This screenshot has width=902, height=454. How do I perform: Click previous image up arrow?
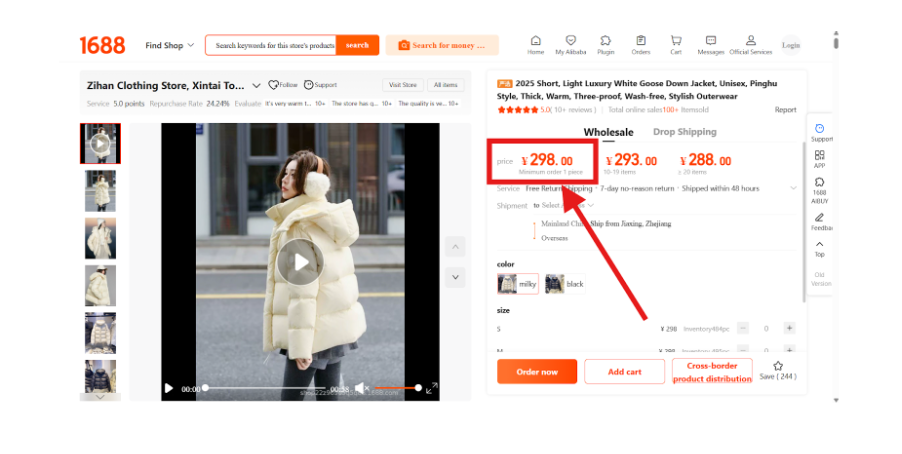pos(455,247)
